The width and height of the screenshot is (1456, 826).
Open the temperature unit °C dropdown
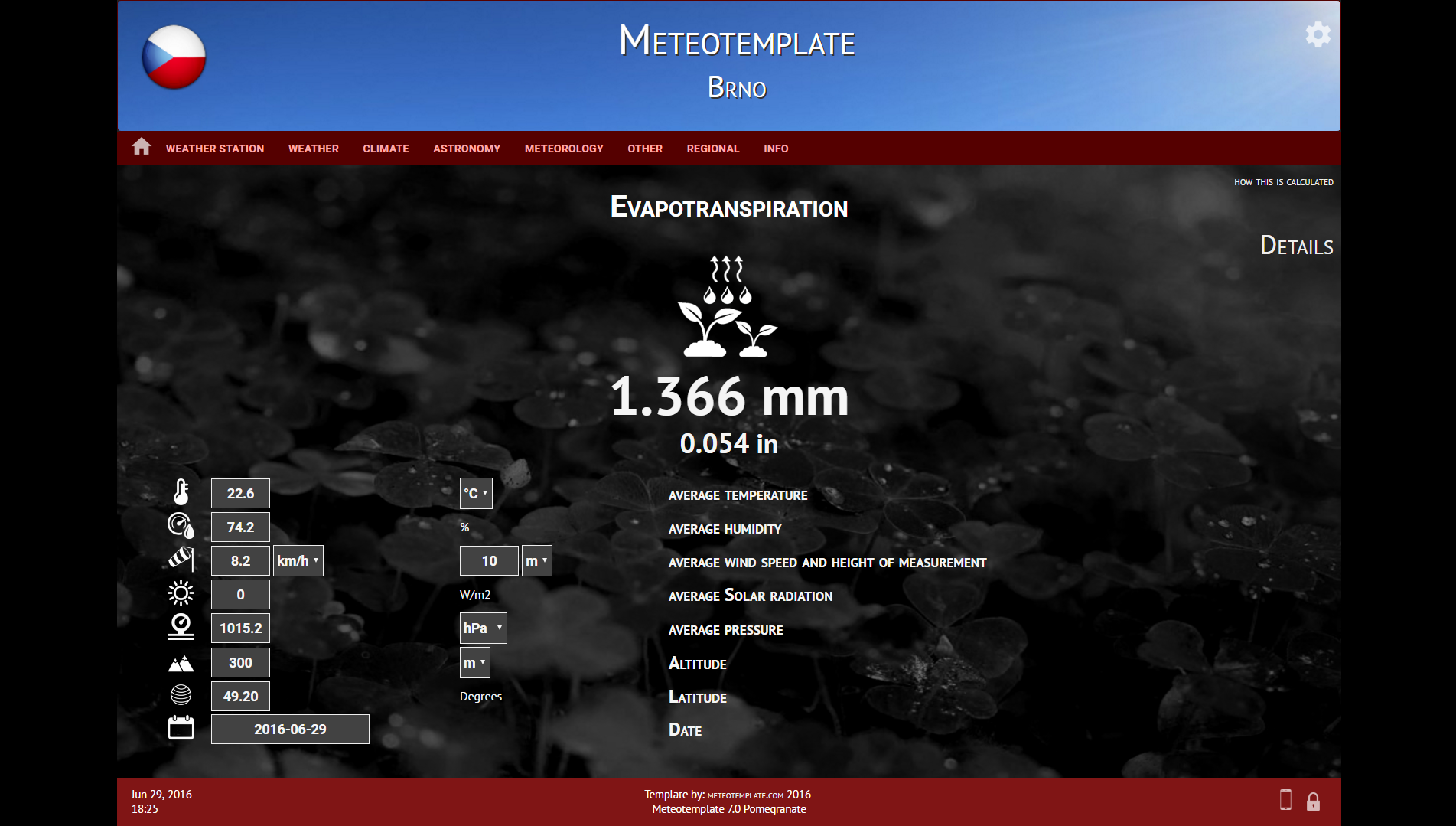475,493
